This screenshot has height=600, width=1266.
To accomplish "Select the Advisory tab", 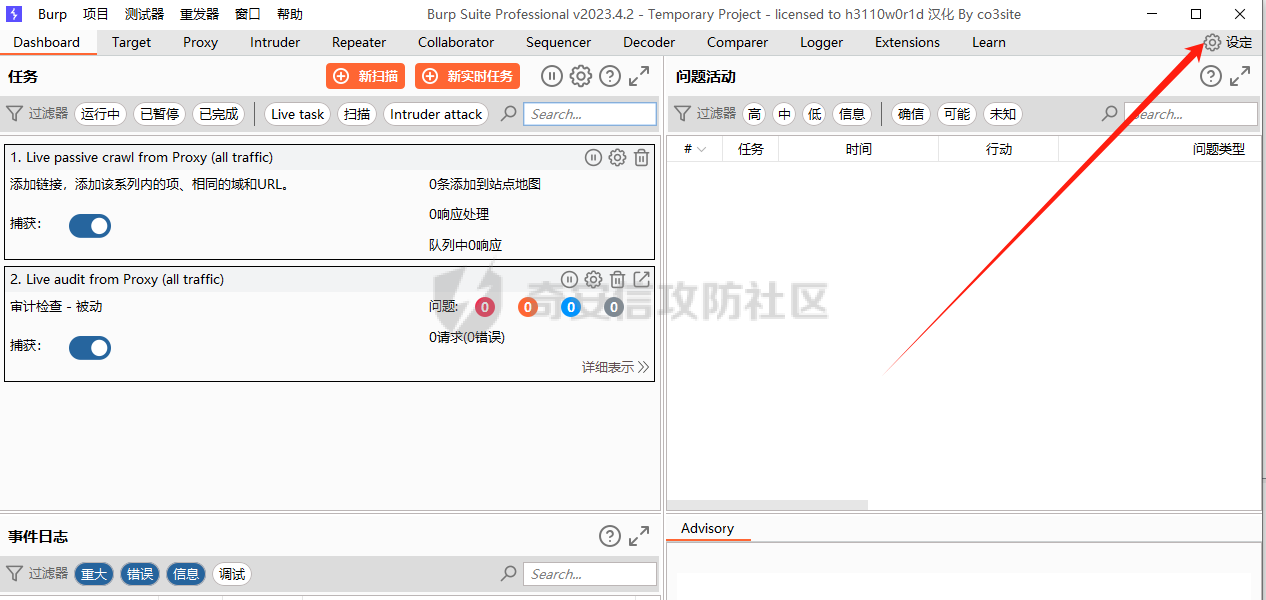I will coord(707,528).
